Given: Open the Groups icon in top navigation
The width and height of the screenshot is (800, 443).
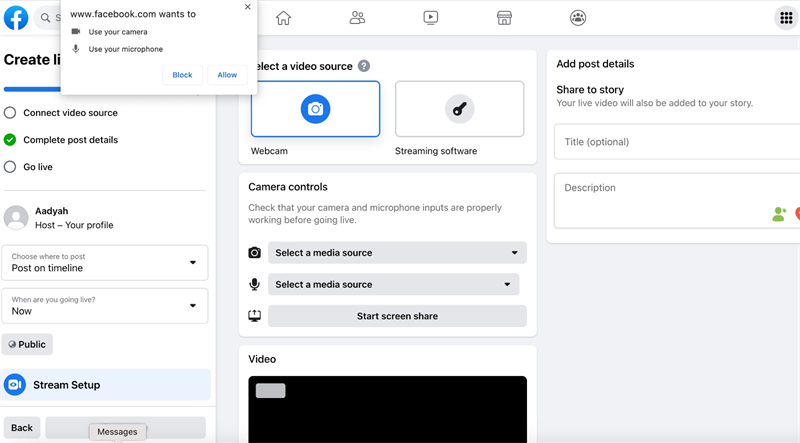Looking at the screenshot, I should click(x=578, y=18).
